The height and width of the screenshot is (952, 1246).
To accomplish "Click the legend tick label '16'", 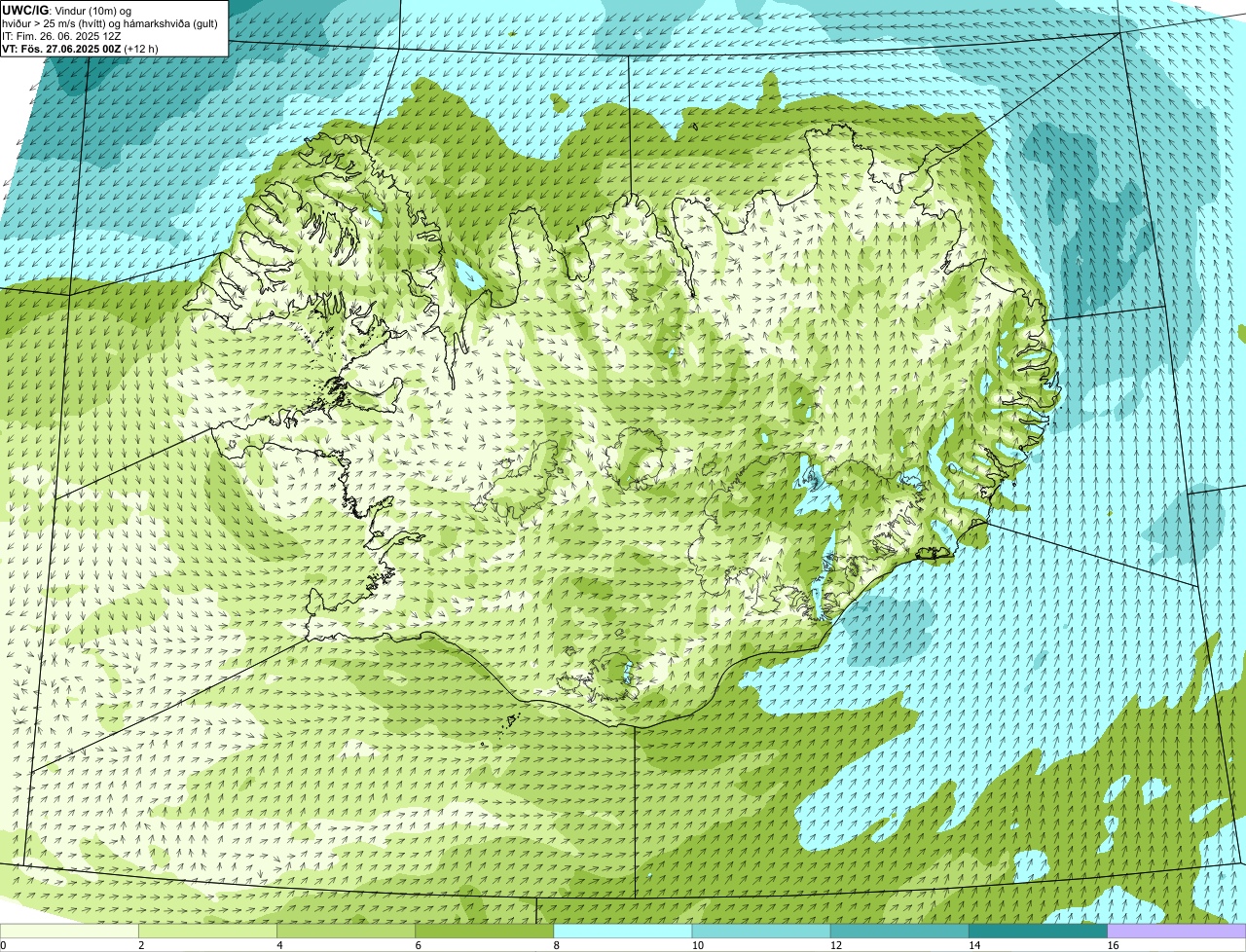I will [1113, 945].
